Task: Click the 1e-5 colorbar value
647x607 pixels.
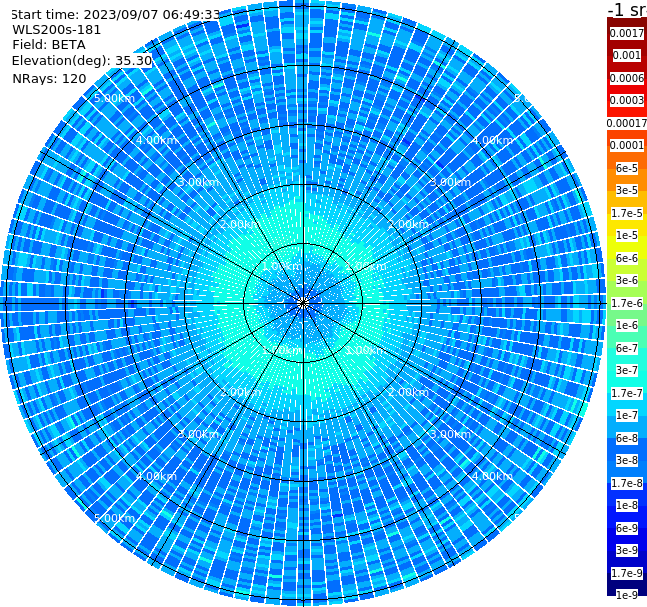Action: pyautogui.click(x=627, y=235)
